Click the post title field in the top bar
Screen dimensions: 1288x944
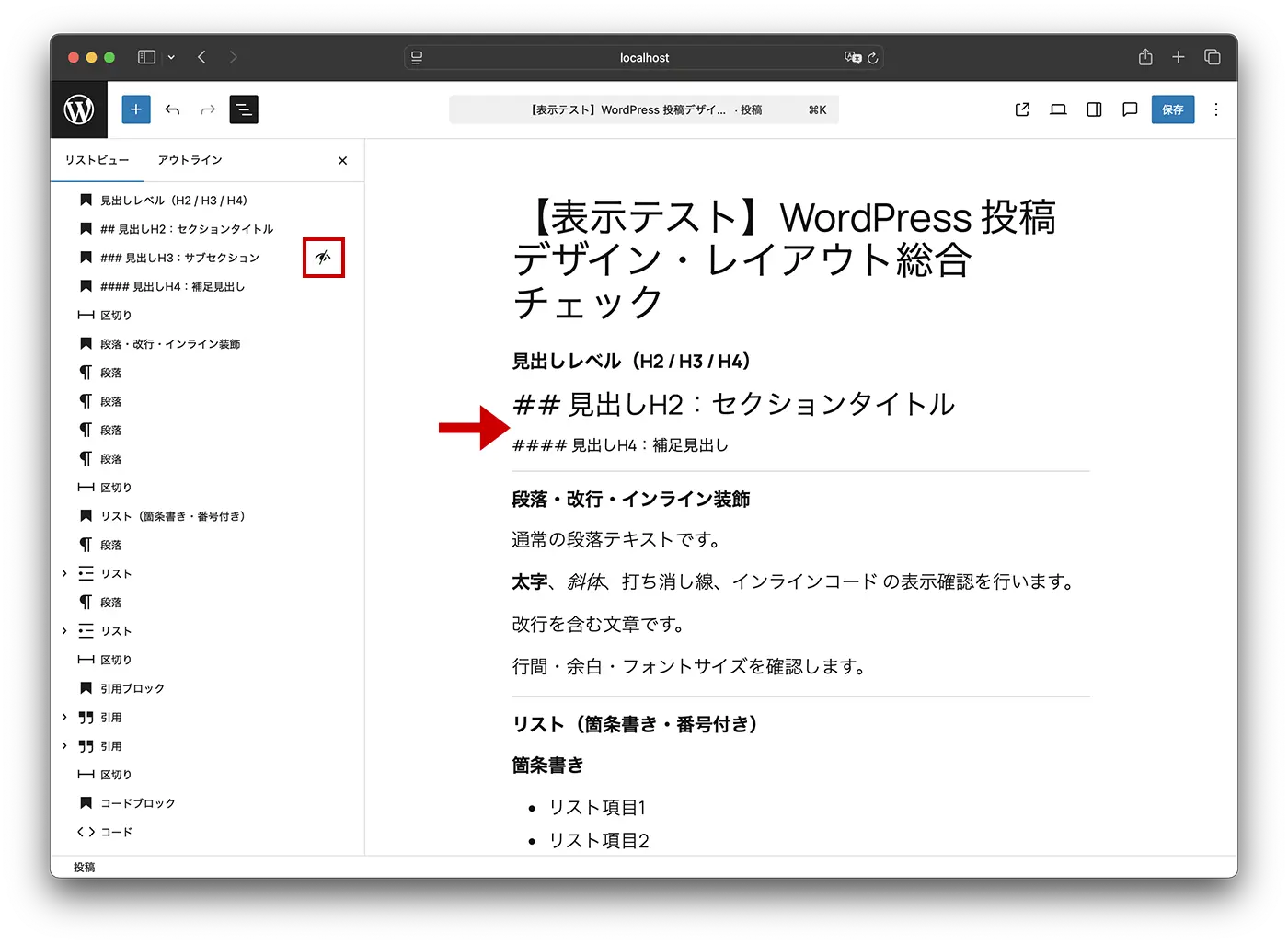tap(644, 109)
